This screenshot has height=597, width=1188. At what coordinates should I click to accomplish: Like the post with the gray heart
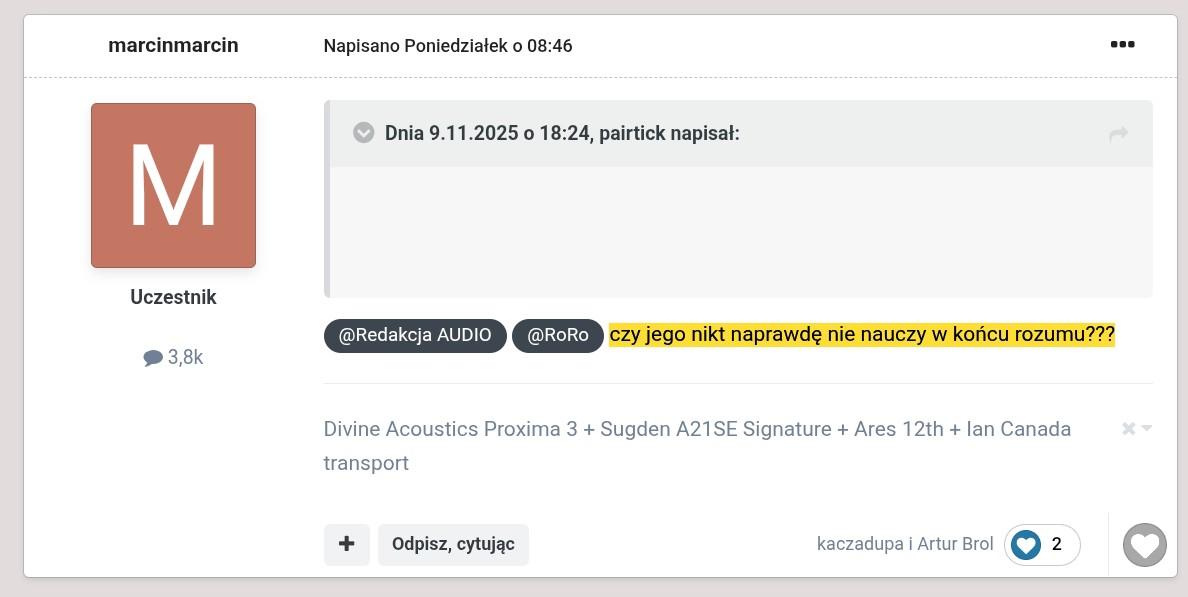(x=1145, y=545)
